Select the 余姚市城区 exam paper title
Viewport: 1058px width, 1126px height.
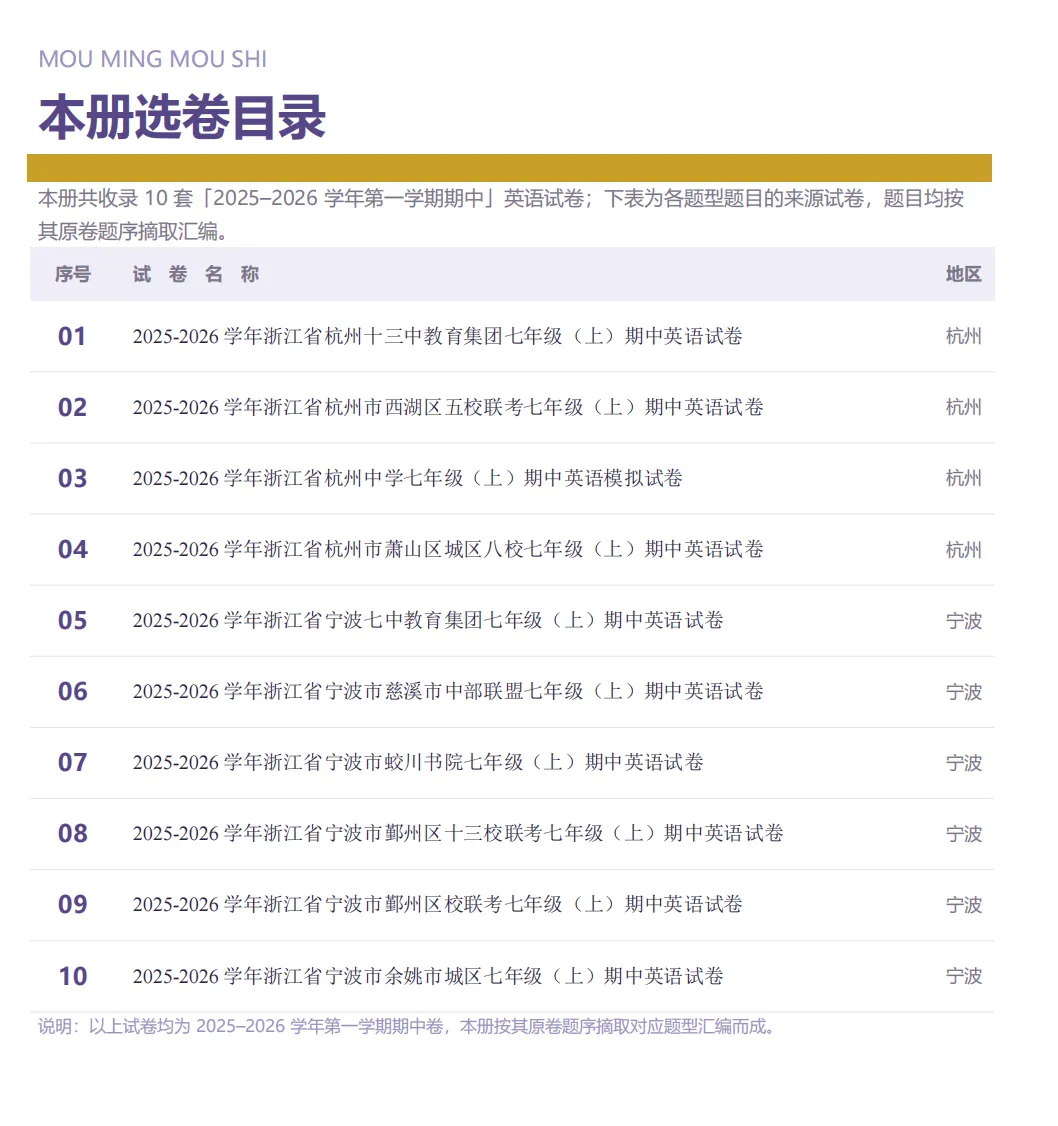(x=427, y=977)
